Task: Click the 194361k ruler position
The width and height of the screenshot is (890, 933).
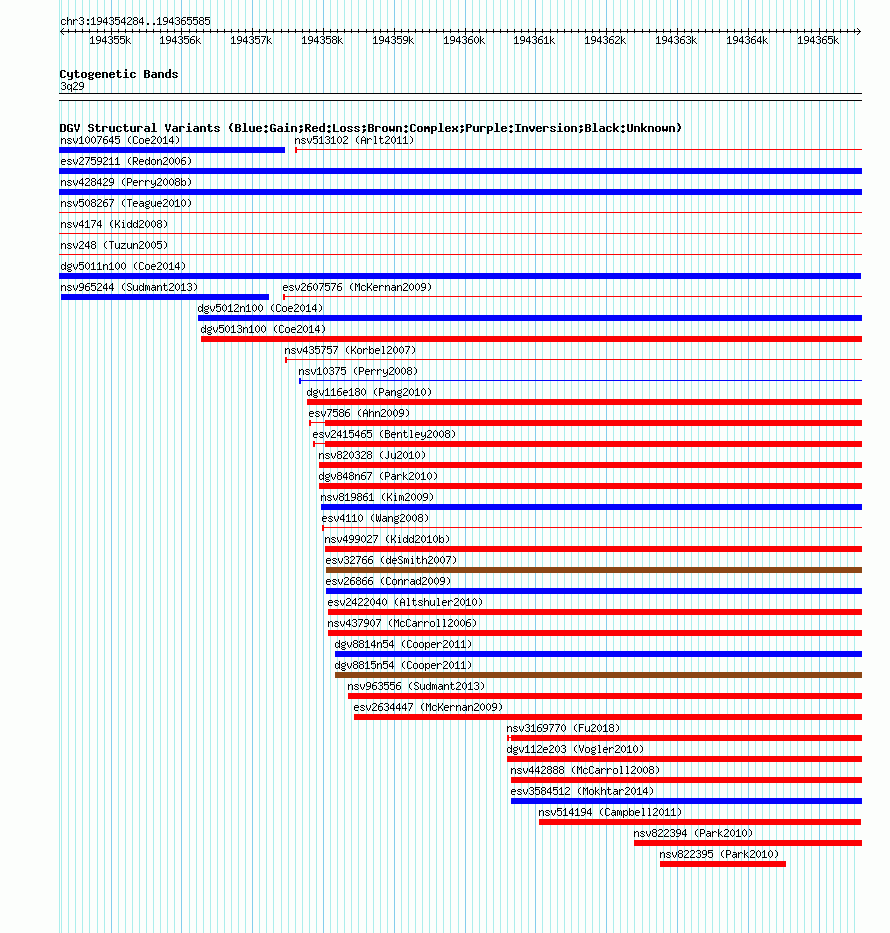Action: (x=534, y=40)
